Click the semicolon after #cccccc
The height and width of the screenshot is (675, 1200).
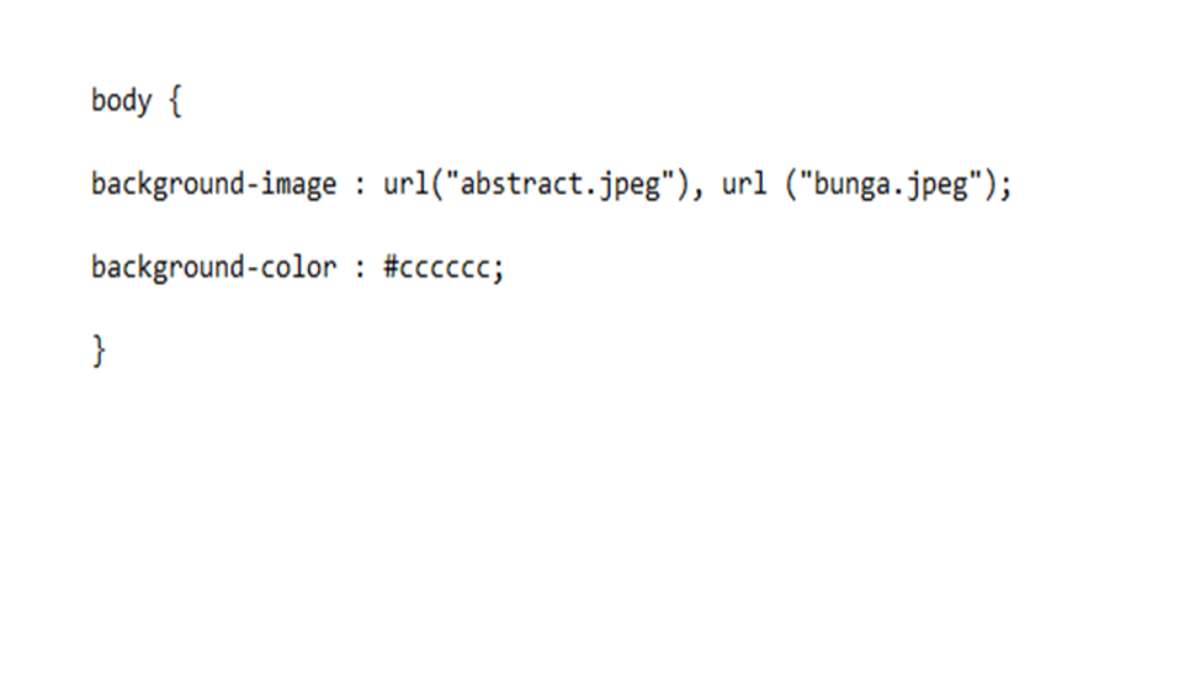498,271
